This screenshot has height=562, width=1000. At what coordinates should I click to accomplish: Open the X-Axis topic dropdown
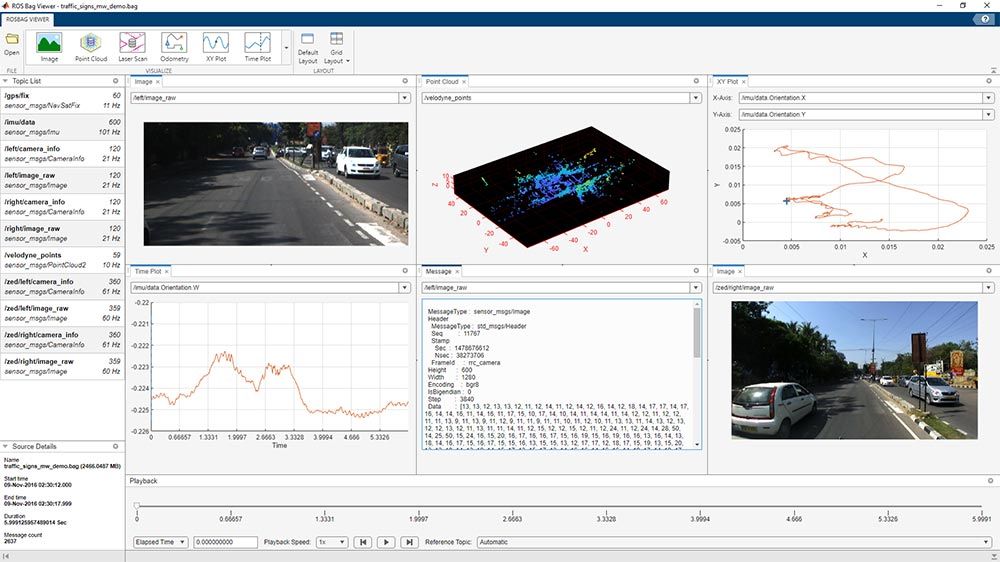987,98
